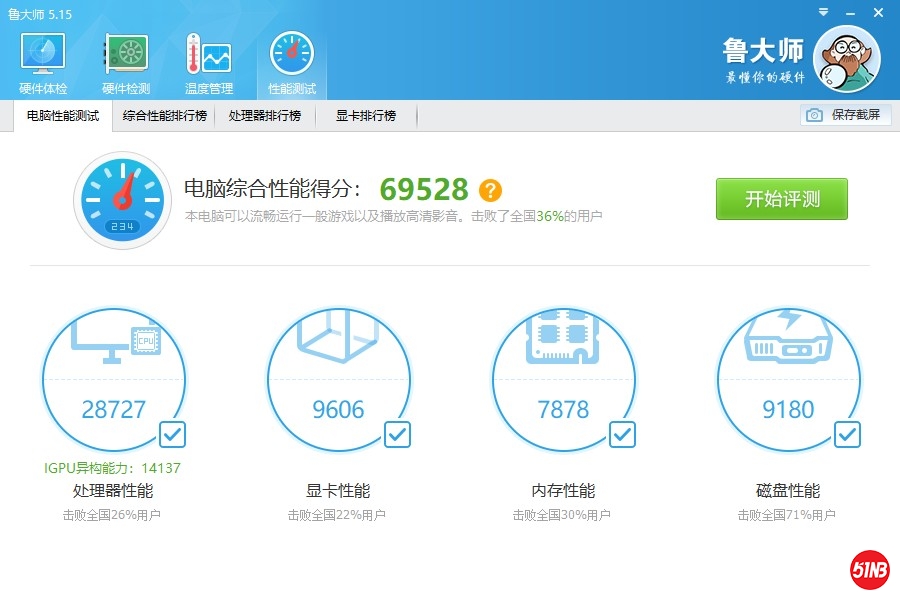Click the green 开始评测 button
The image size is (900, 600).
pyautogui.click(x=781, y=199)
